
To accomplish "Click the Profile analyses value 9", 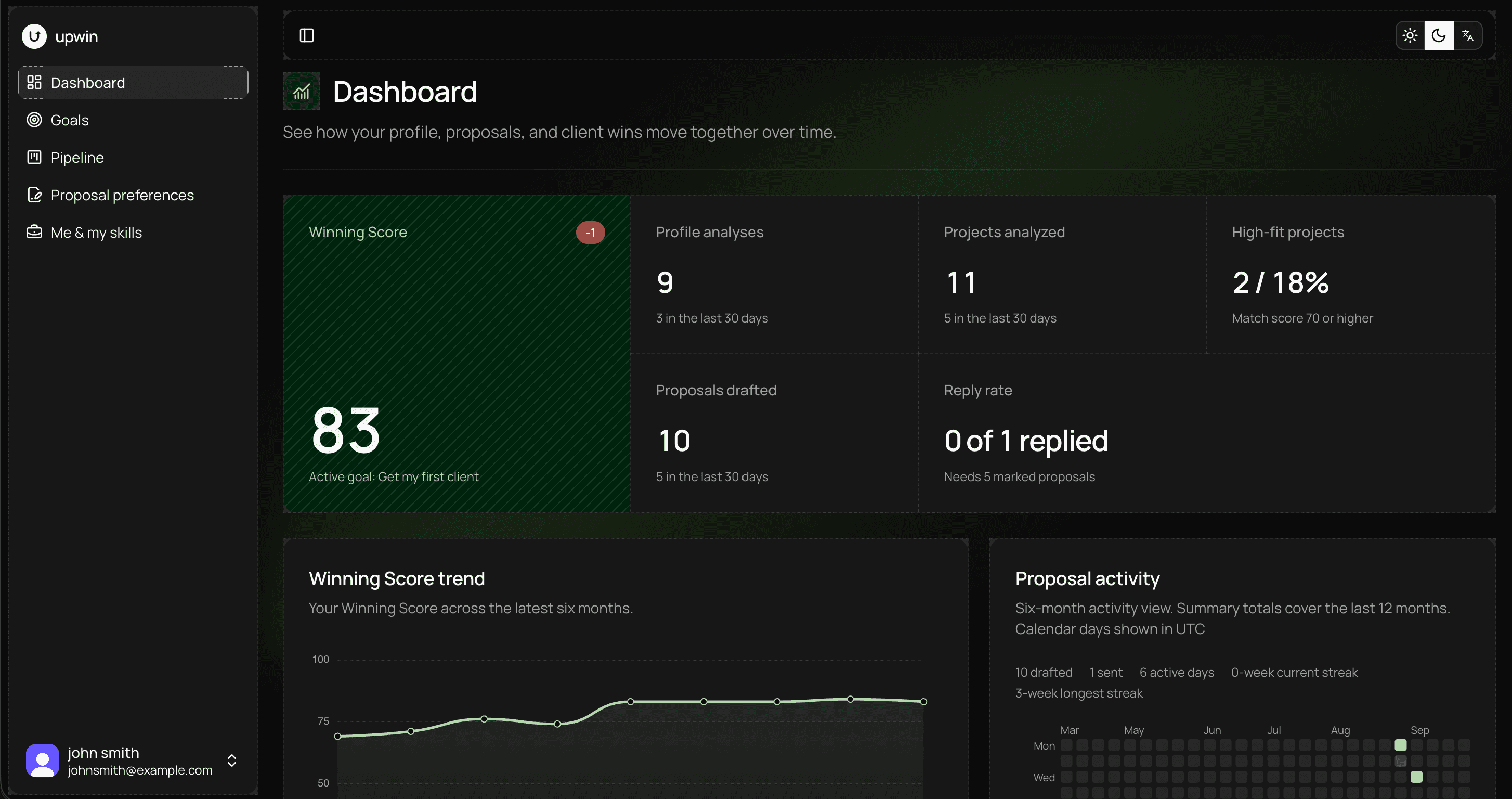I will [665, 282].
